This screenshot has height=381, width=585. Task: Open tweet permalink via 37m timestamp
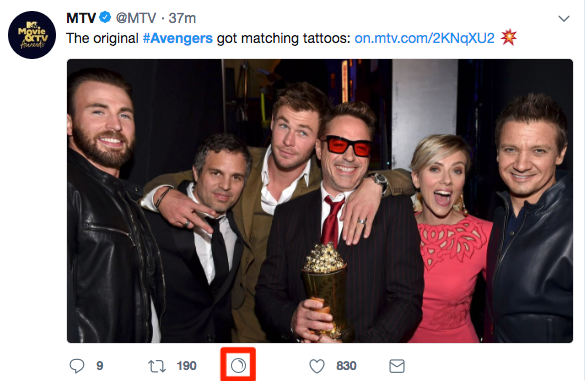click(x=182, y=18)
